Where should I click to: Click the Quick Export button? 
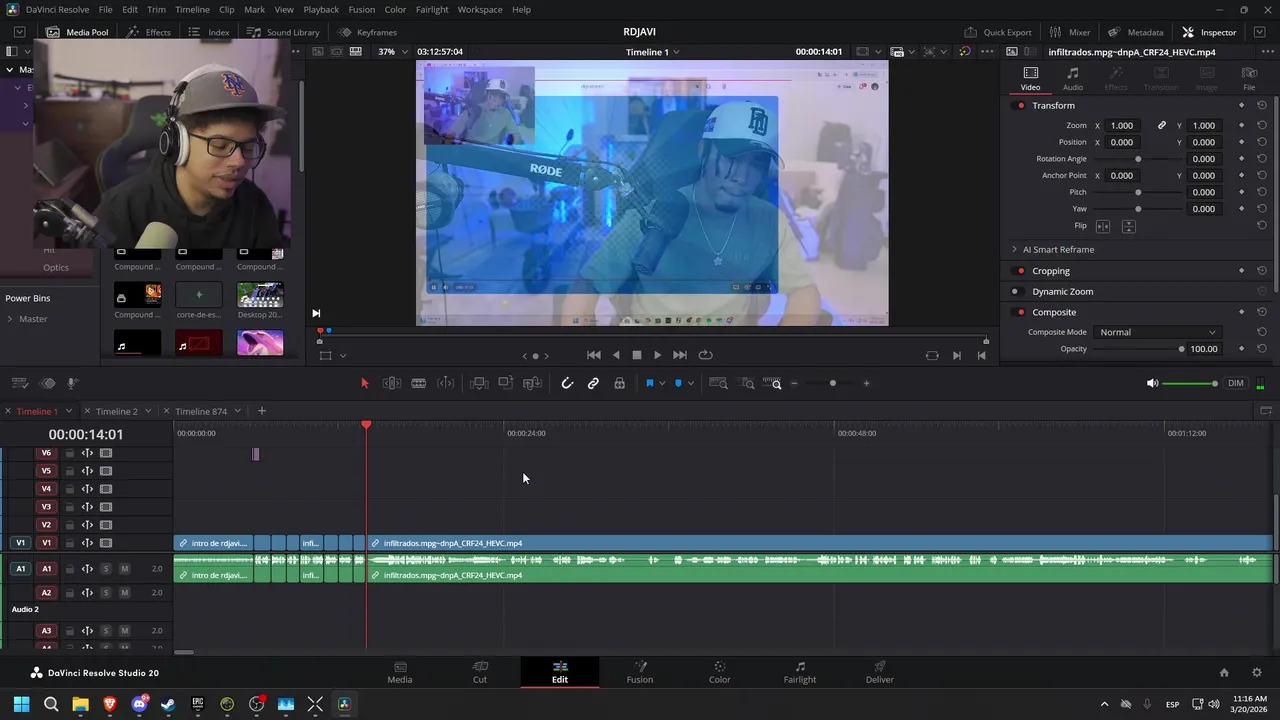[997, 32]
